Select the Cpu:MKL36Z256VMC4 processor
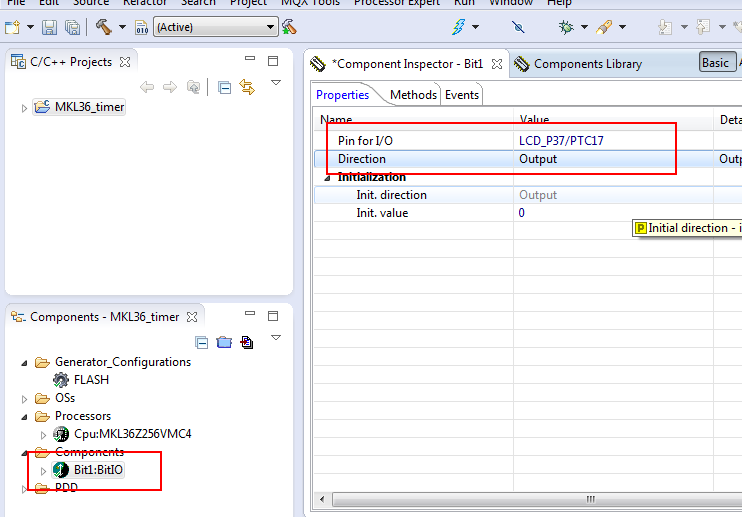 point(132,434)
